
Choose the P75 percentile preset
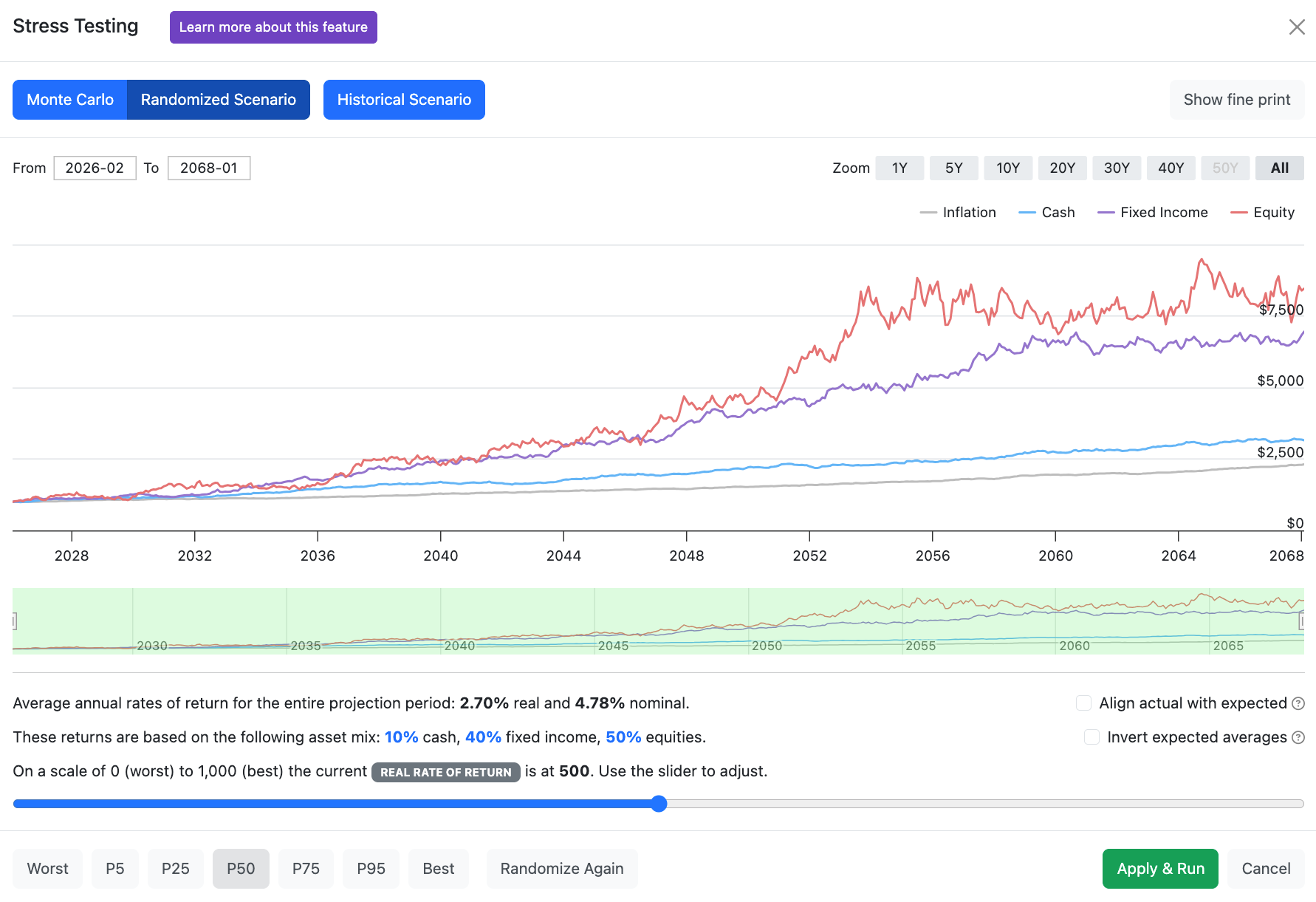306,869
